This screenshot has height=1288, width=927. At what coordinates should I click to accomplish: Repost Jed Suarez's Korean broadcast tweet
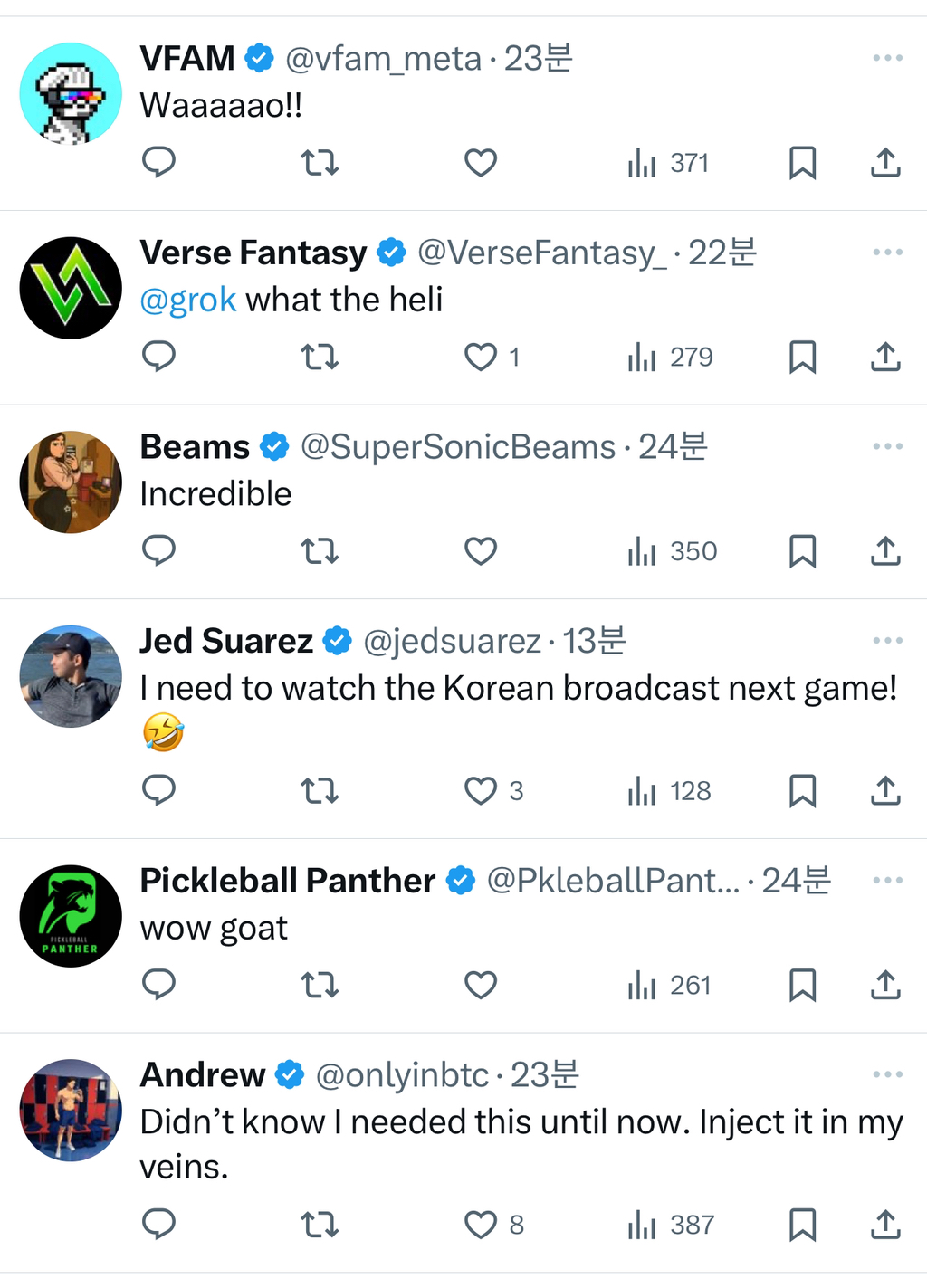click(319, 791)
